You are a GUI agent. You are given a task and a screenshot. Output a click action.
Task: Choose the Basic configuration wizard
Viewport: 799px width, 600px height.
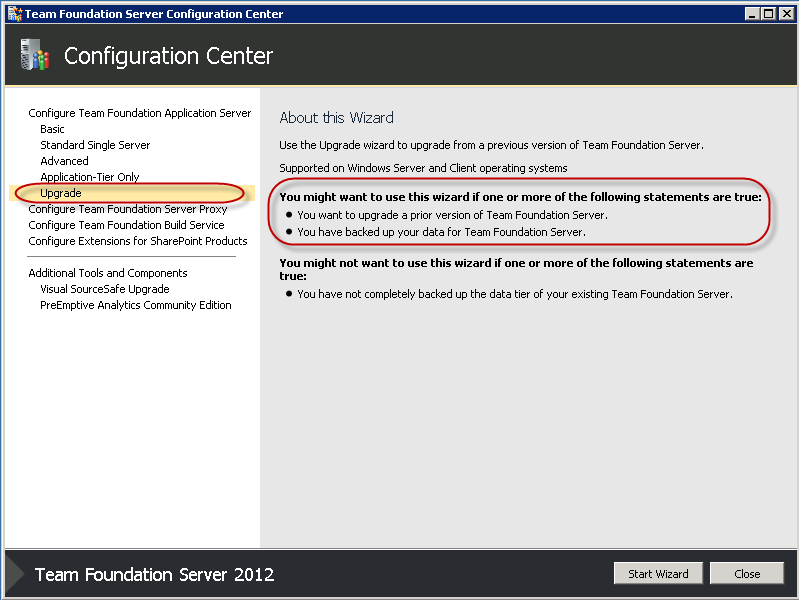click(x=52, y=129)
